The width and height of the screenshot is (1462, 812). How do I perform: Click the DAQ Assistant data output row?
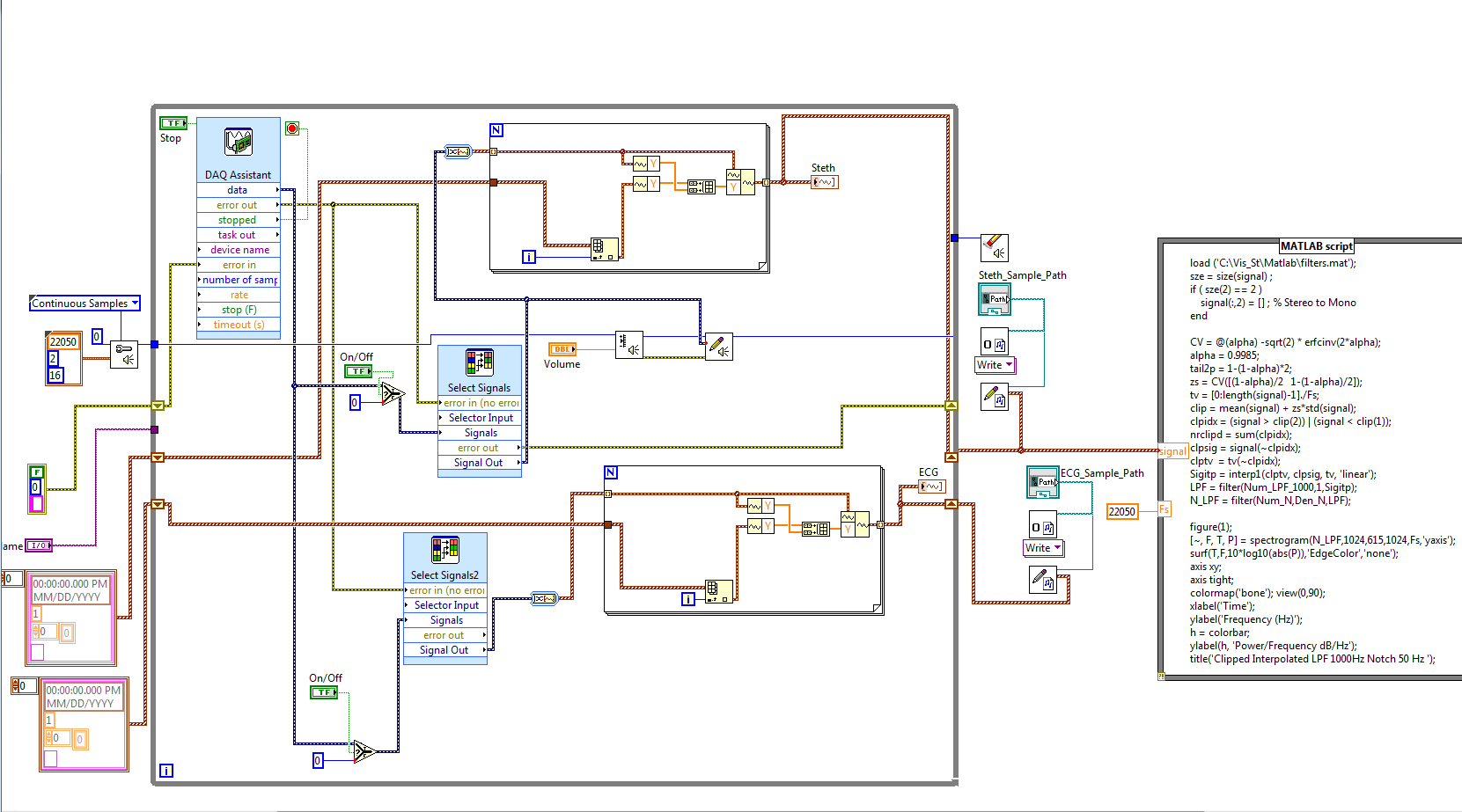pos(239,190)
